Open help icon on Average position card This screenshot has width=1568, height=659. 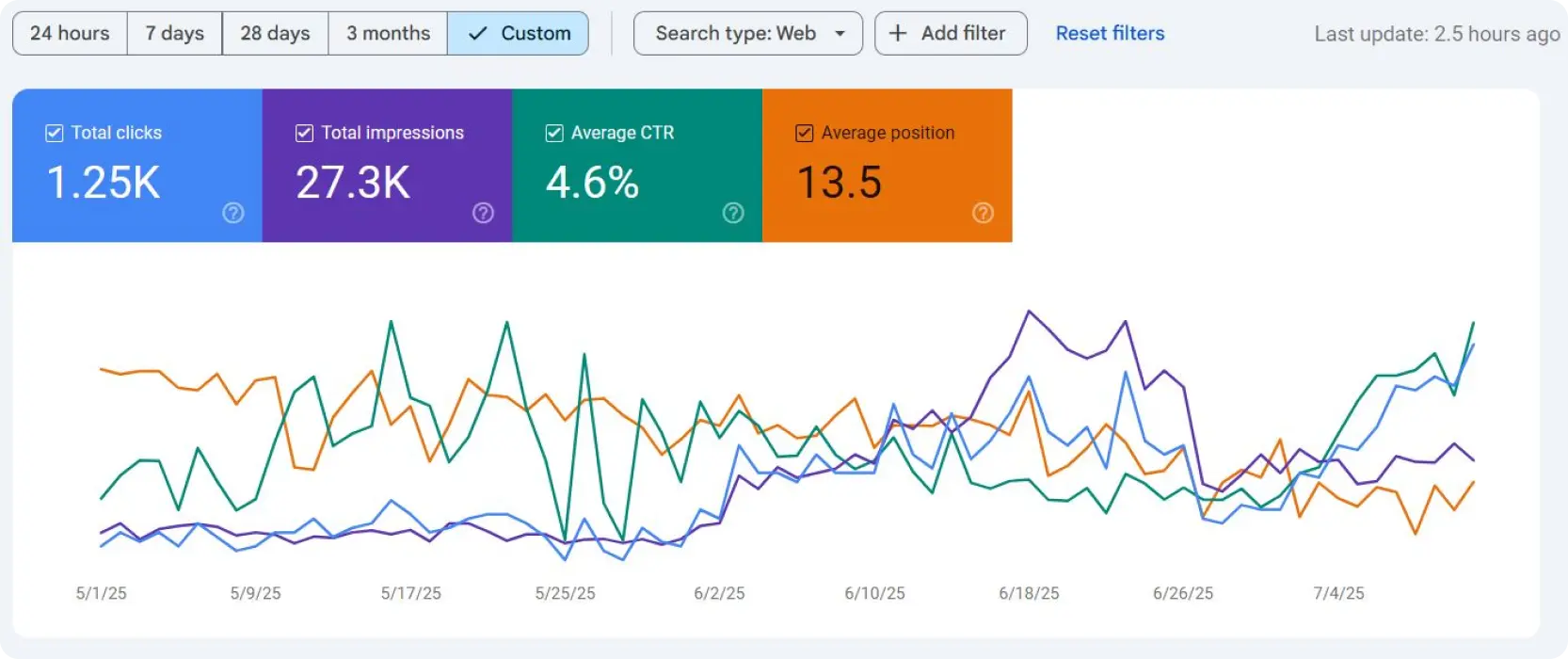pyautogui.click(x=983, y=214)
